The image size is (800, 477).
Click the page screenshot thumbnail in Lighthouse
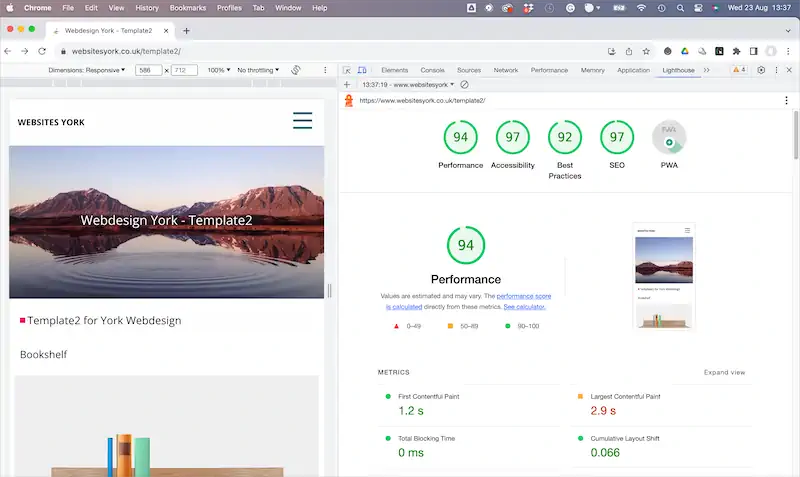664,276
